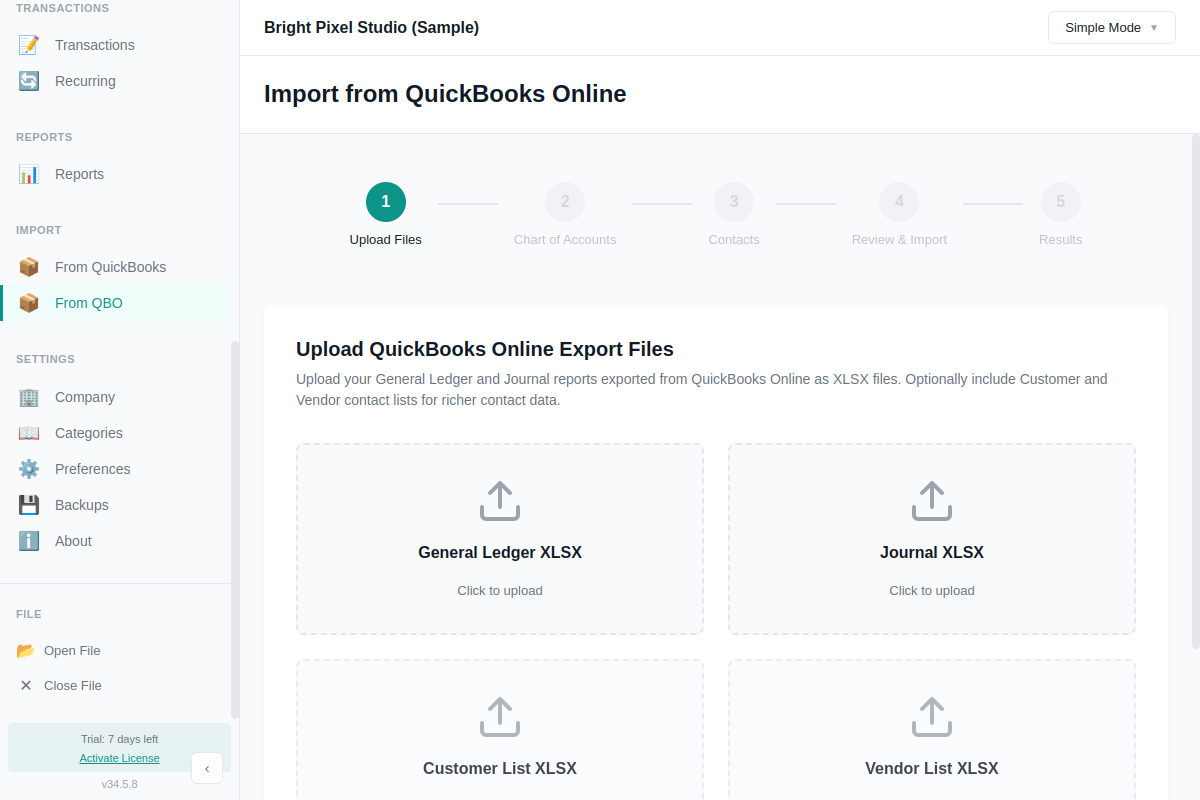The image size is (1200, 800).
Task: Open the Company settings icon
Action: (28, 396)
